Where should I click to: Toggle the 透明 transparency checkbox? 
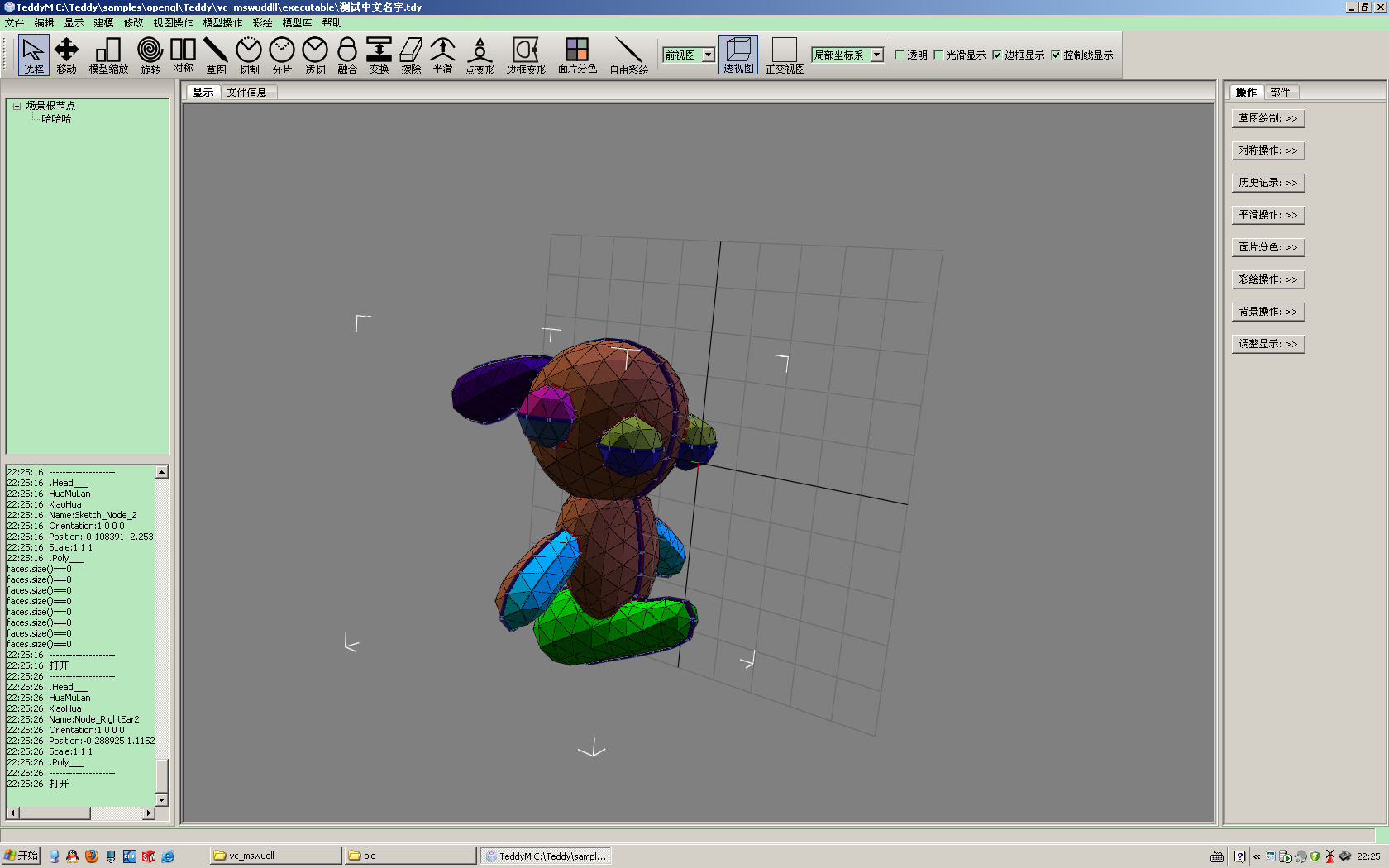(900, 55)
